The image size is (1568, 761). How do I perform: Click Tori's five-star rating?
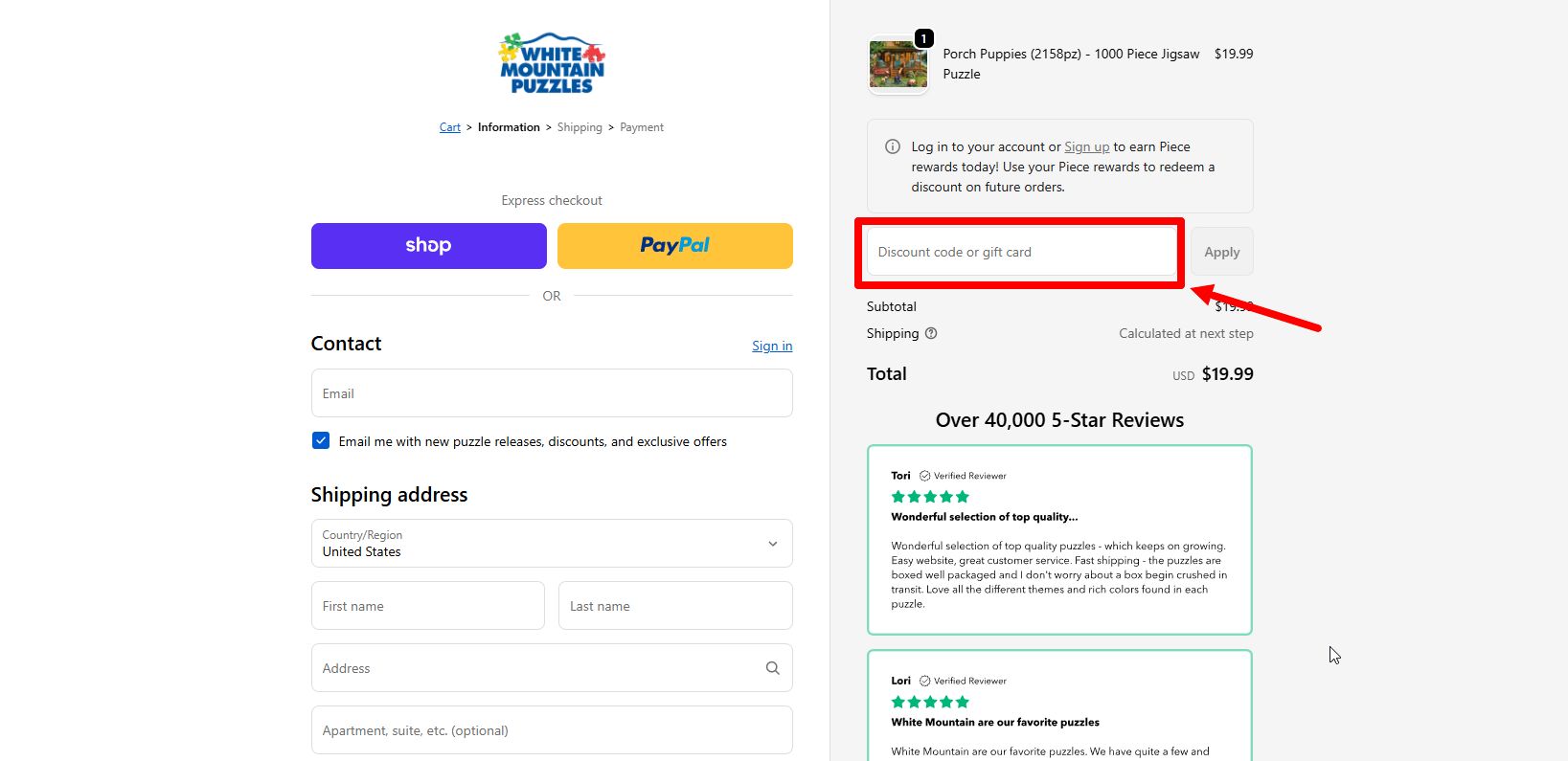click(x=929, y=496)
